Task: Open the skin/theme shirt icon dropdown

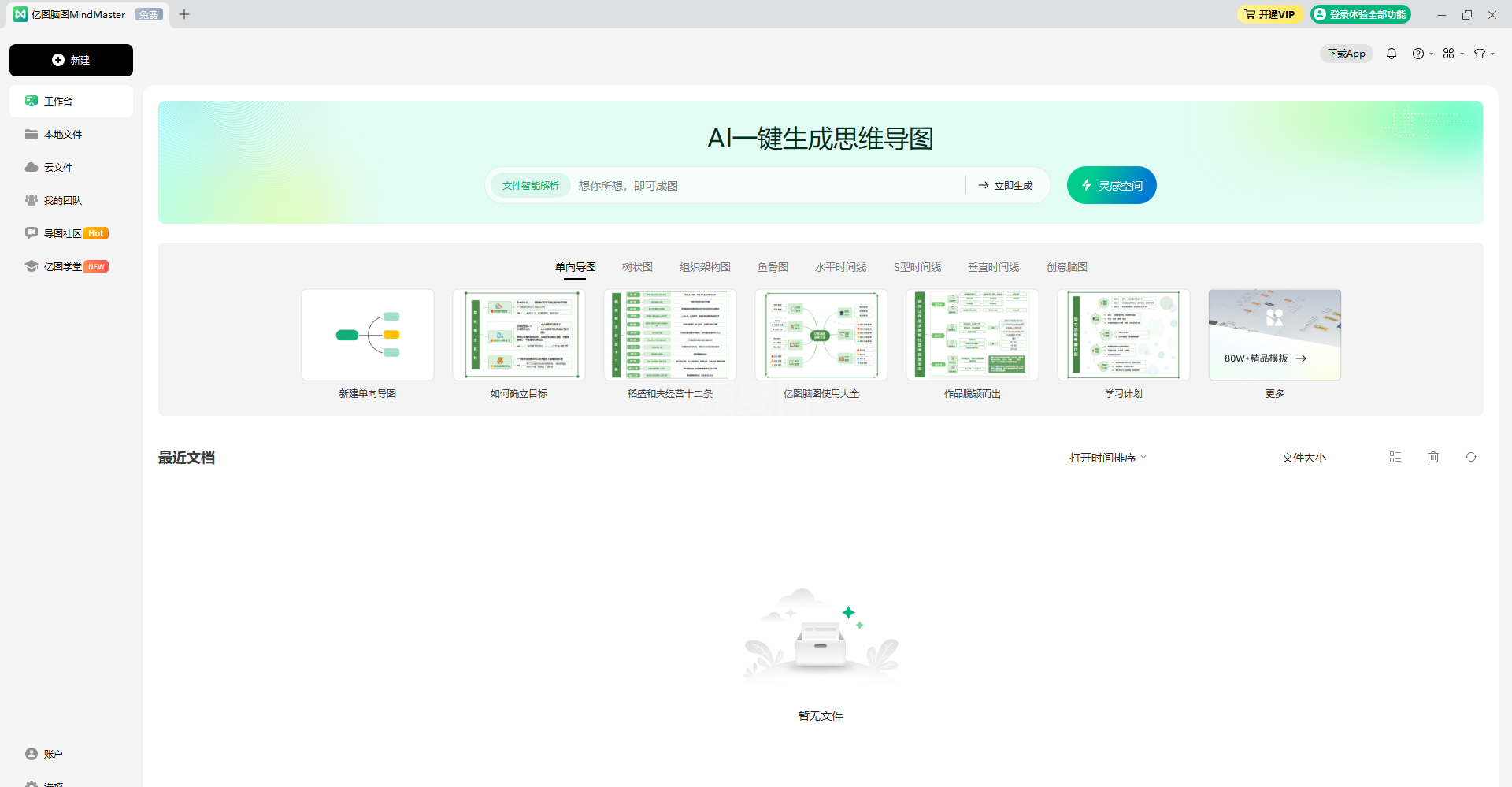Action: (x=1484, y=54)
